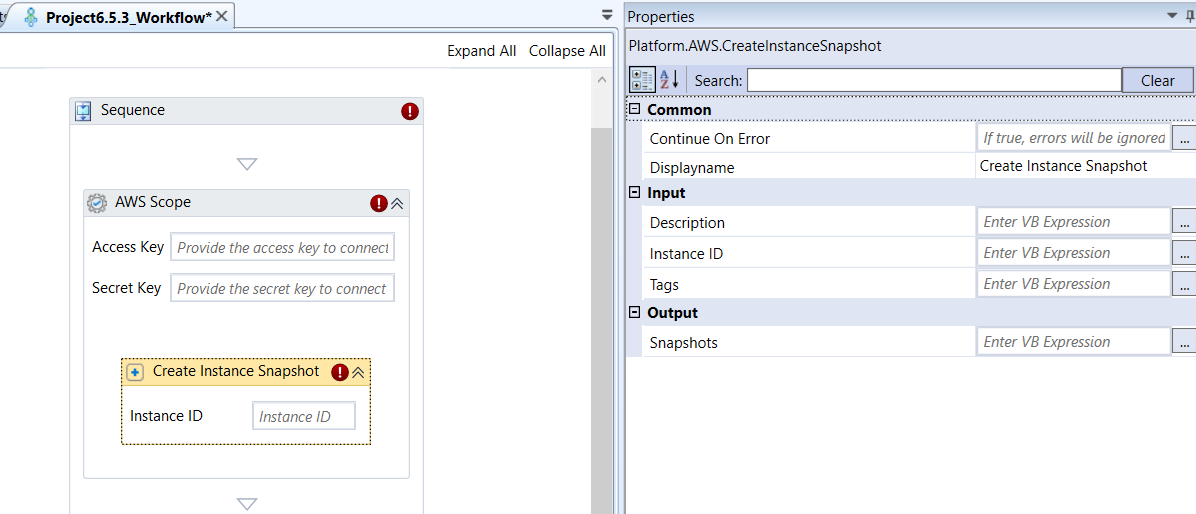Click the workflow tab file icon
Image resolution: width=1196 pixels, height=514 pixels.
pos(31,17)
